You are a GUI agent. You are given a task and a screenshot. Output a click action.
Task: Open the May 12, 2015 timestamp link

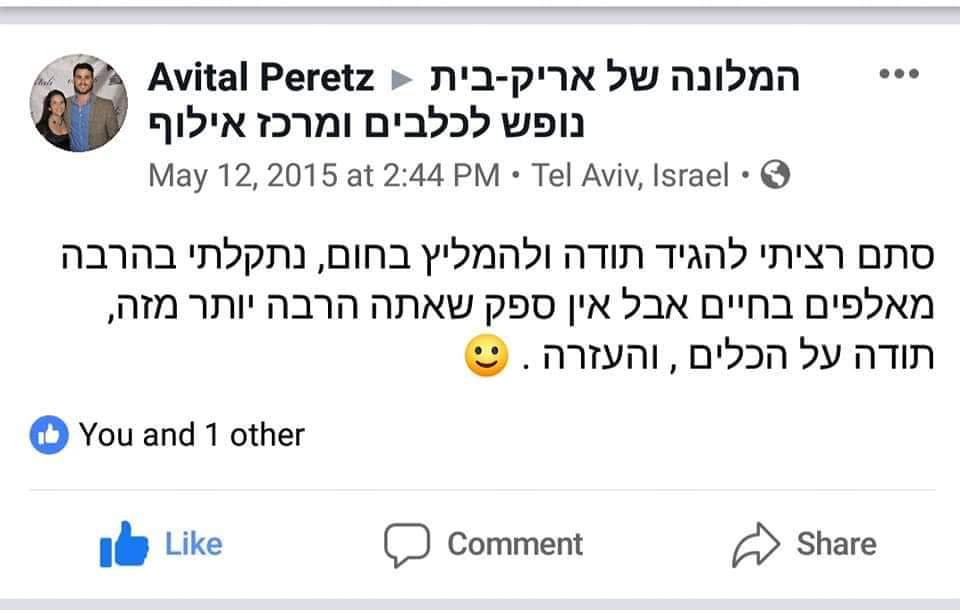pos(323,177)
